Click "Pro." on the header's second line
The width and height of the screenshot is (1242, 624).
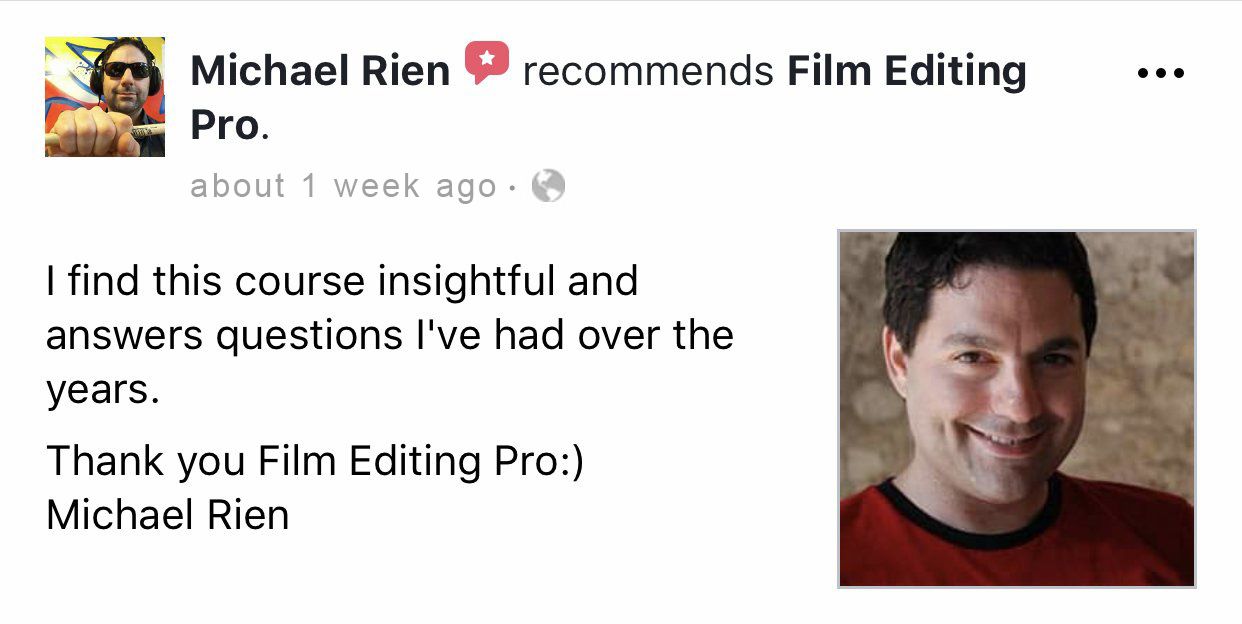coord(229,126)
